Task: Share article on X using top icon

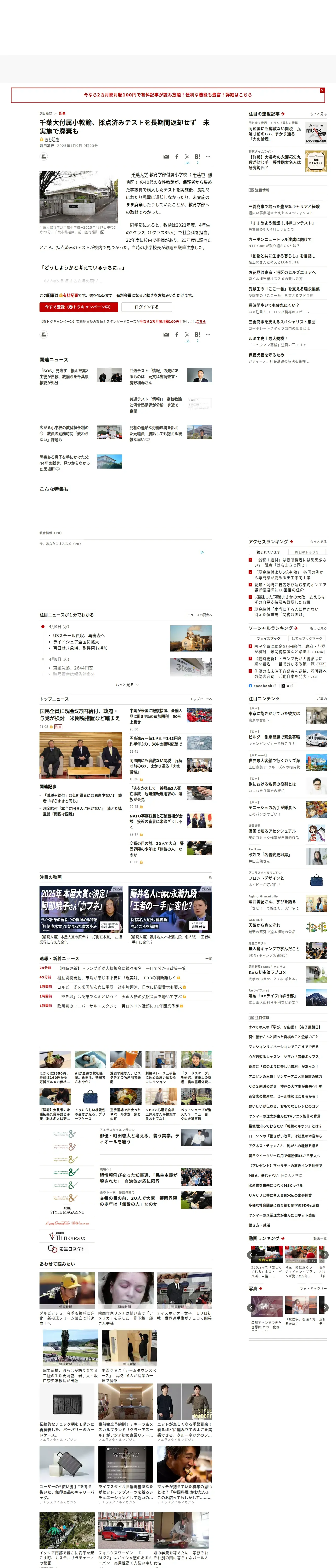Action: click(x=187, y=157)
